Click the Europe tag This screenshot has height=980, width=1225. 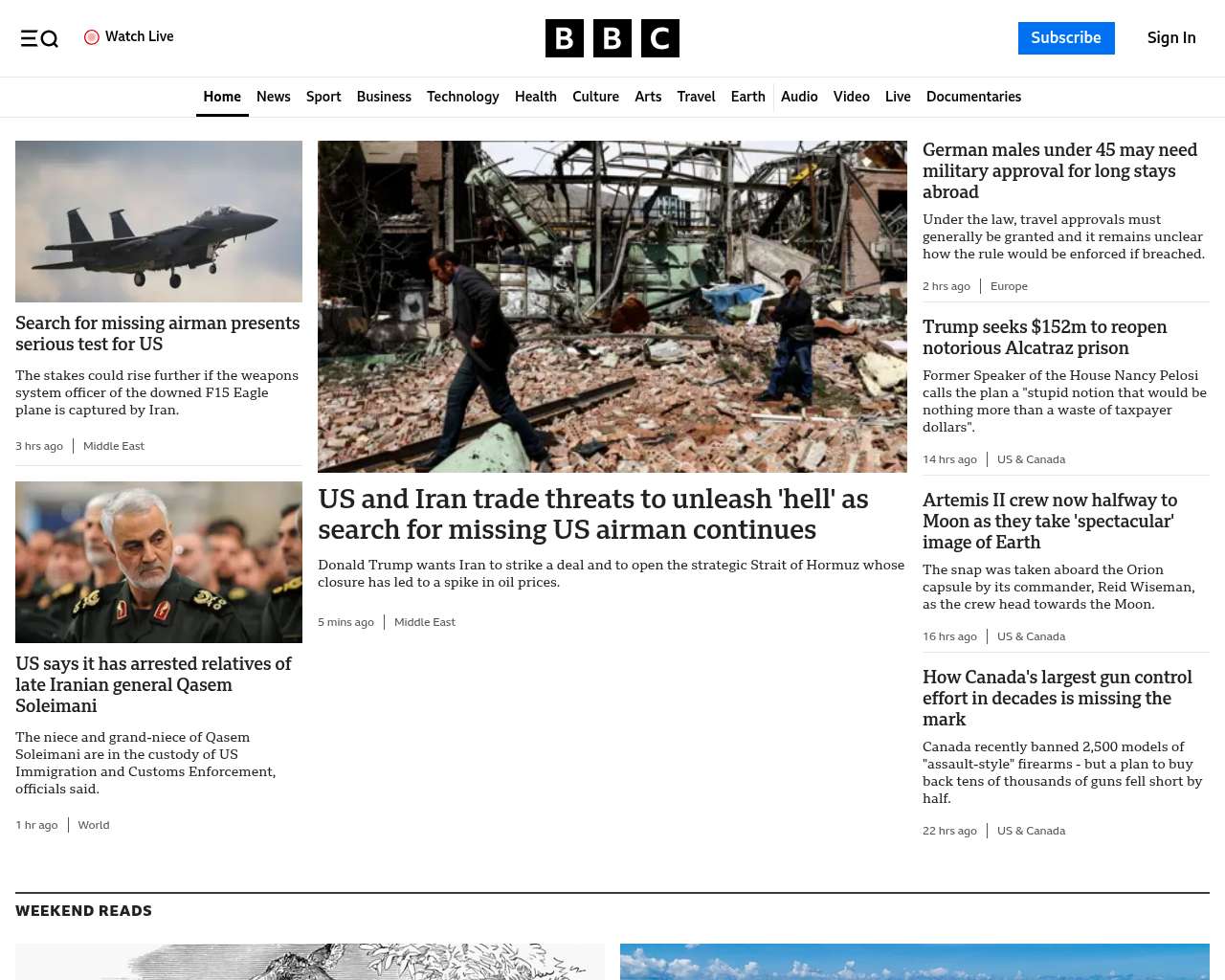tap(1009, 286)
